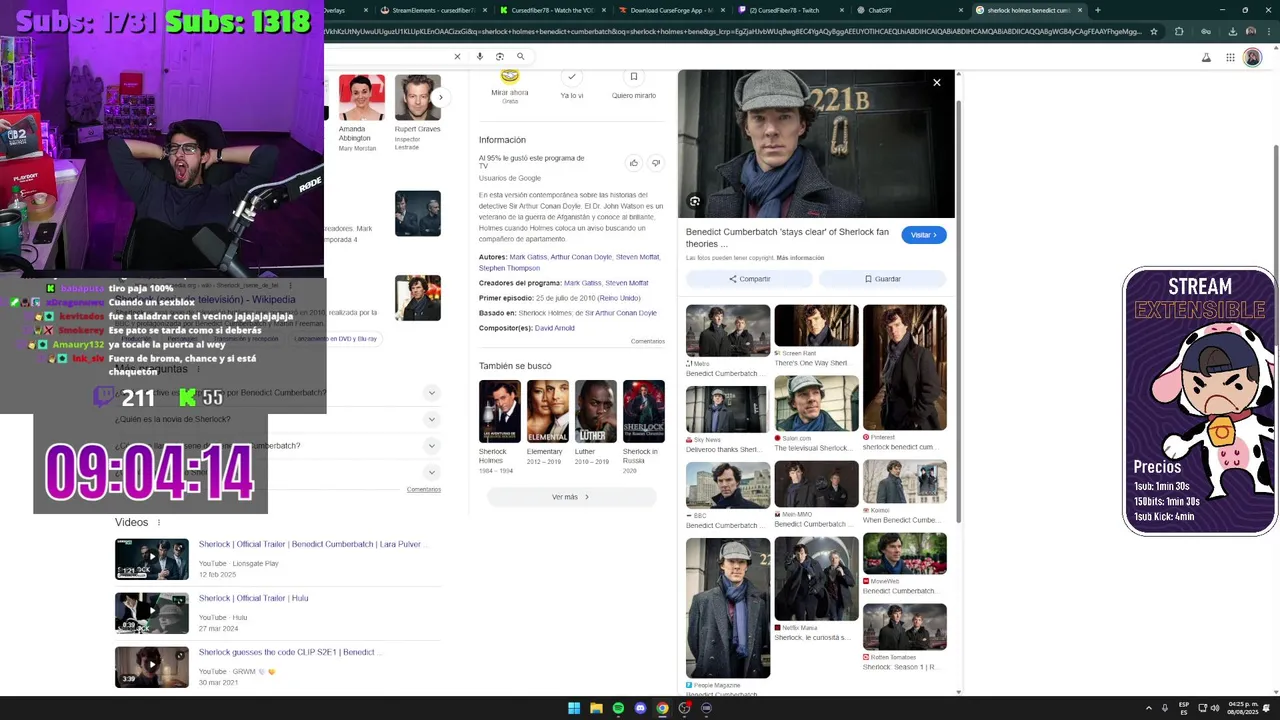Show next cast members with arrow

click(x=440, y=97)
